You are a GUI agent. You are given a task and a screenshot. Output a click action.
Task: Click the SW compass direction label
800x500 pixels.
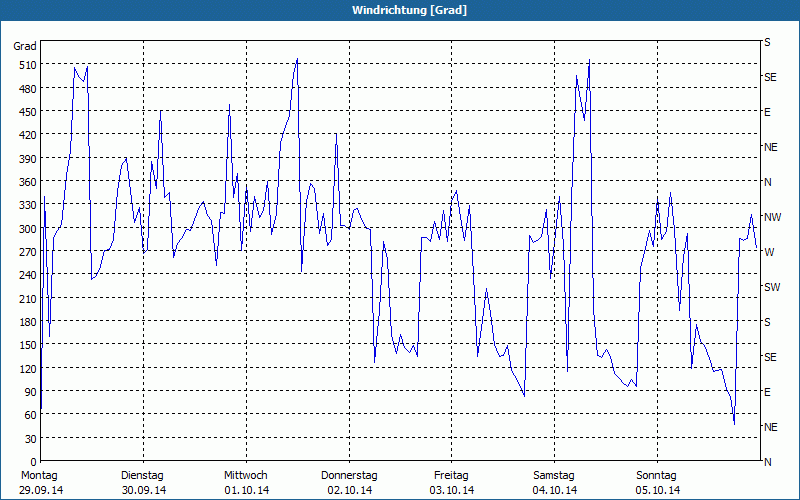tap(772, 287)
